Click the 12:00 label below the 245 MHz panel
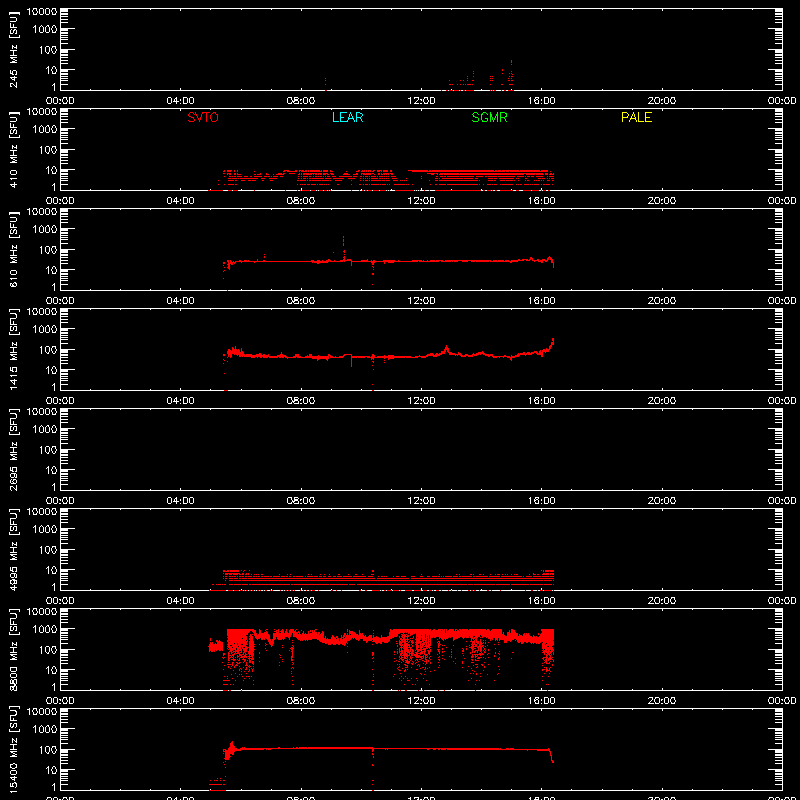Viewport: 800px width, 800px height. tap(421, 101)
